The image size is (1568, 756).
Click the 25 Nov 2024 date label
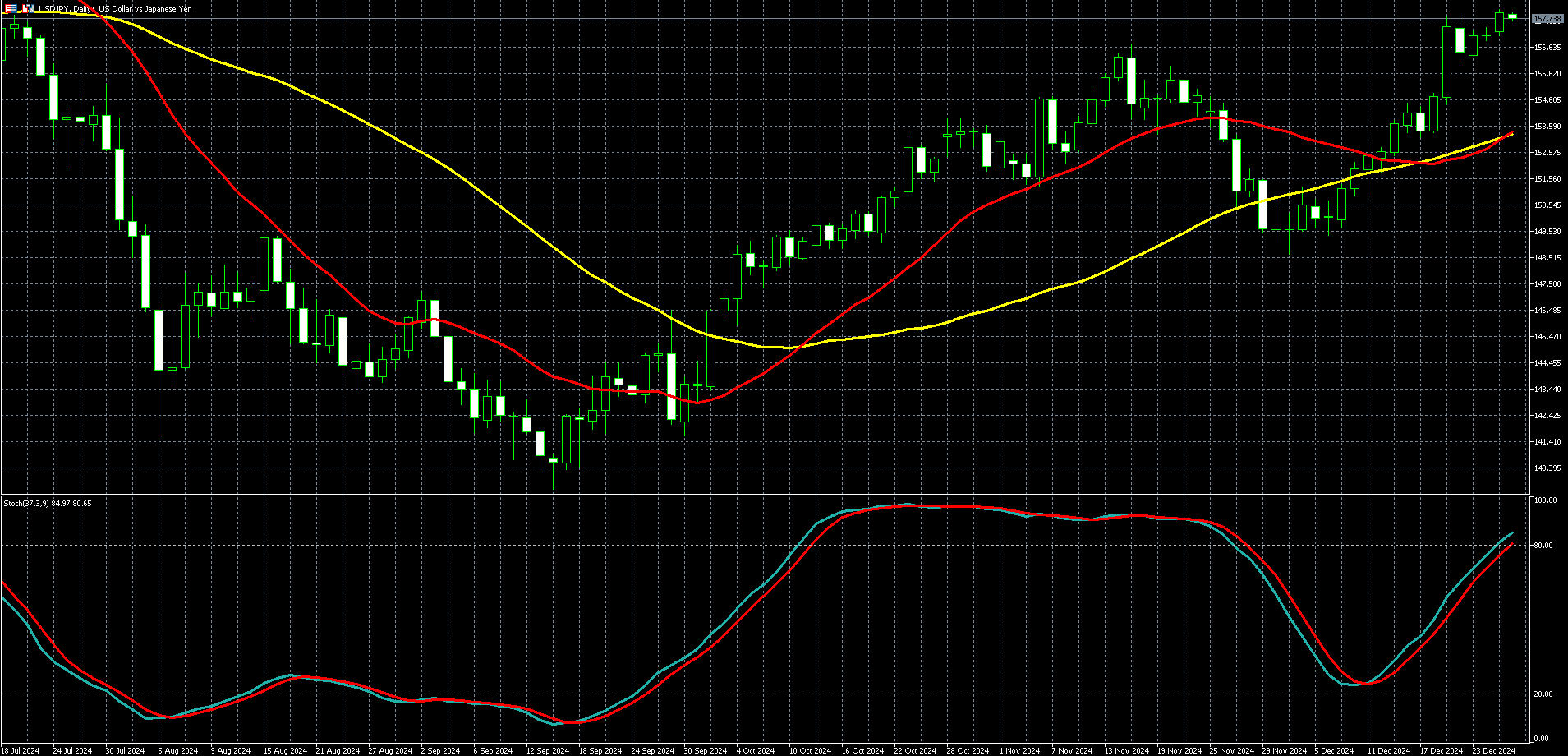(x=1231, y=750)
